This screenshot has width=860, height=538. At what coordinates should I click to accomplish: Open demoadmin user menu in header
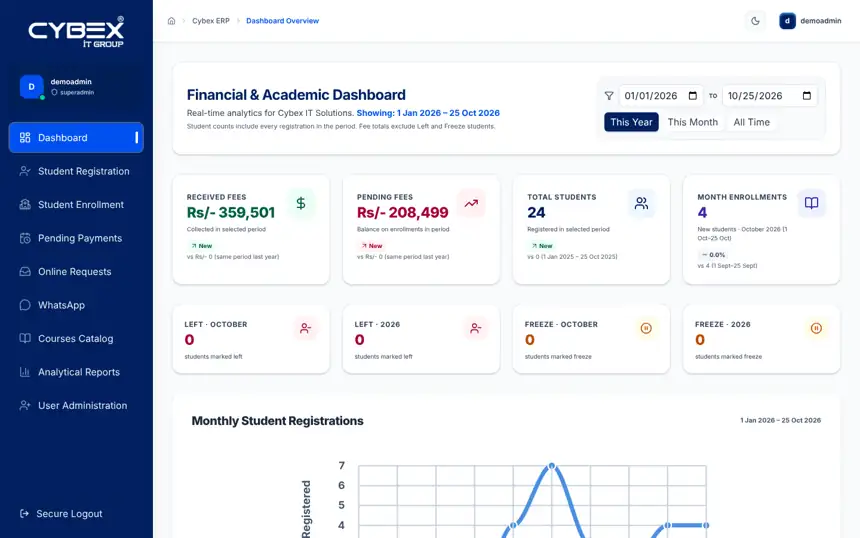[810, 21]
